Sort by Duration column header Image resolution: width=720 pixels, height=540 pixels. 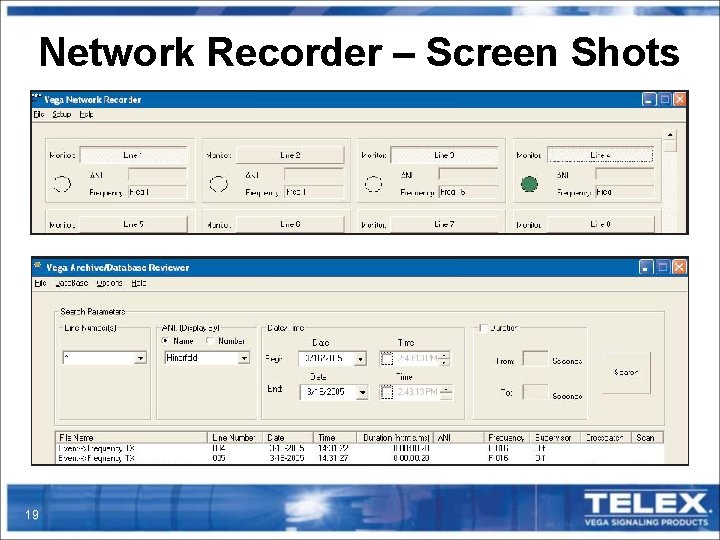[x=395, y=438]
